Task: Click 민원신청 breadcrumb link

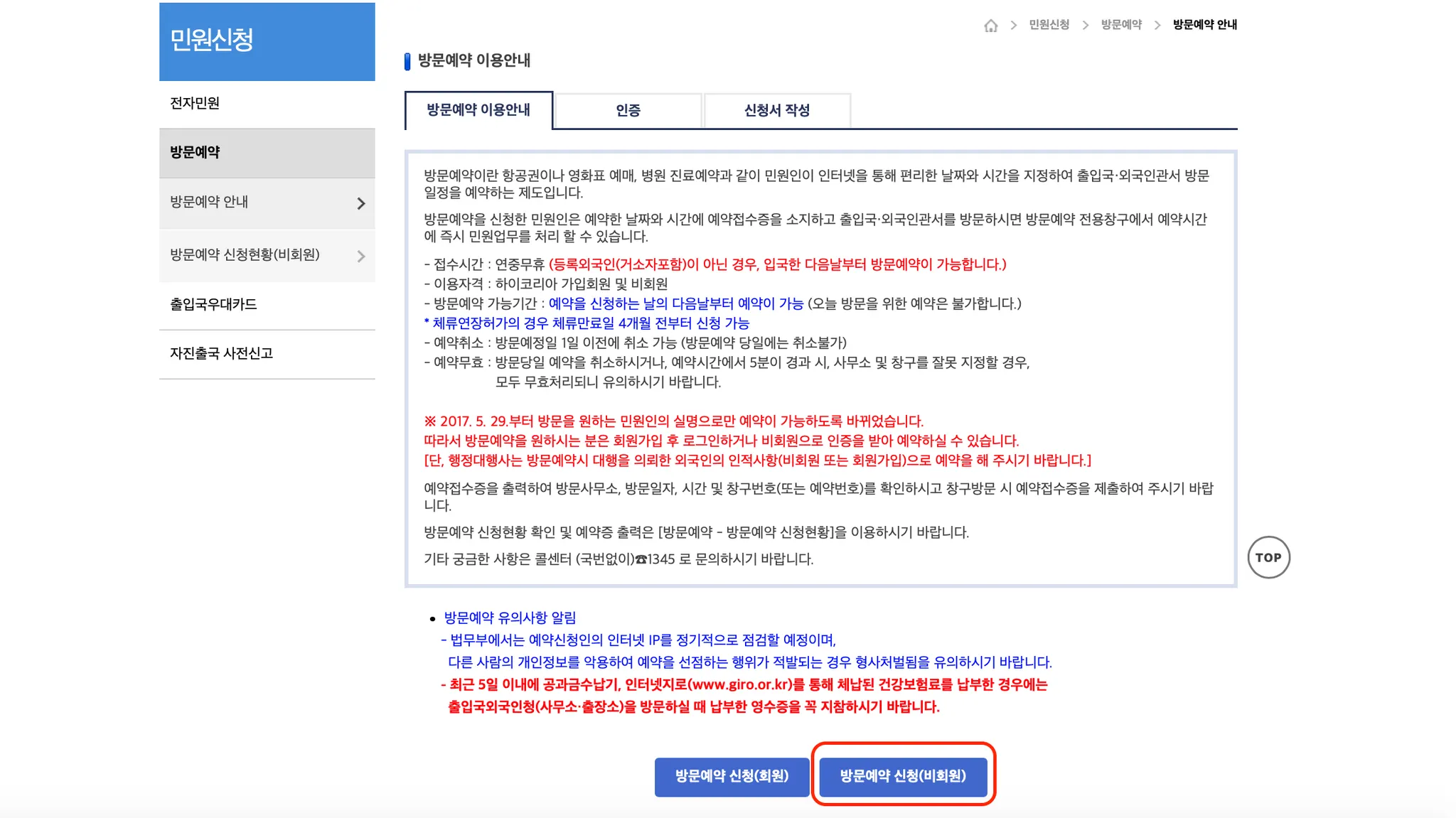Action: click(x=1049, y=25)
